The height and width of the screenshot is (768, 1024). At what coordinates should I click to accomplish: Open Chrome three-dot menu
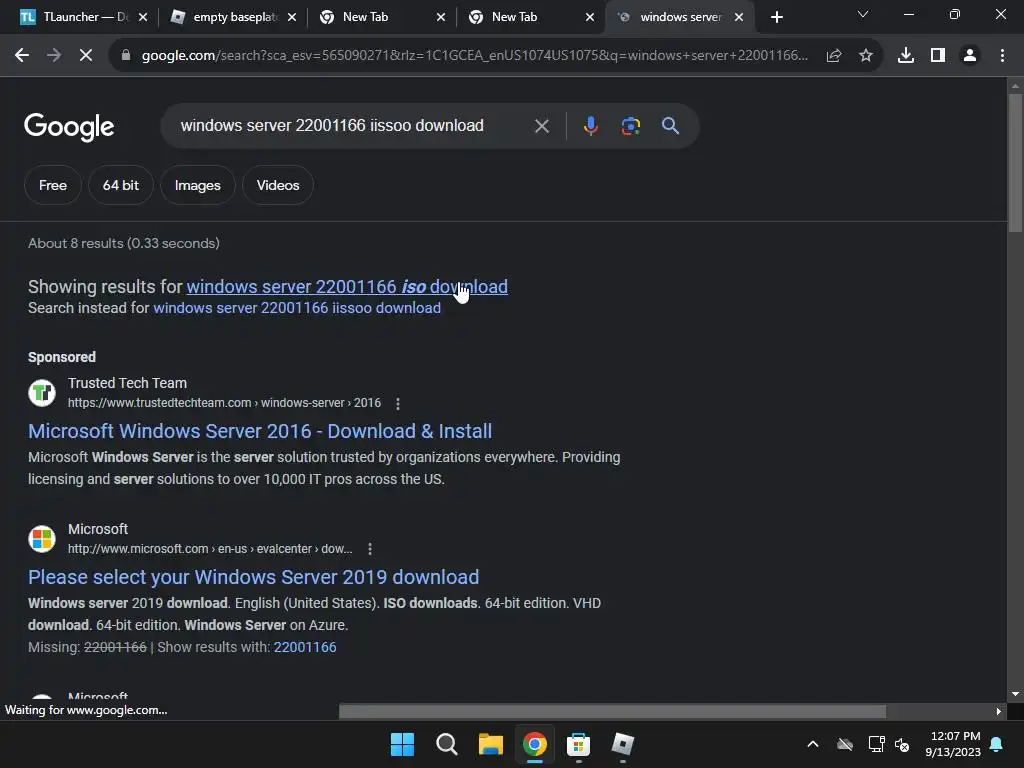[x=1002, y=56]
